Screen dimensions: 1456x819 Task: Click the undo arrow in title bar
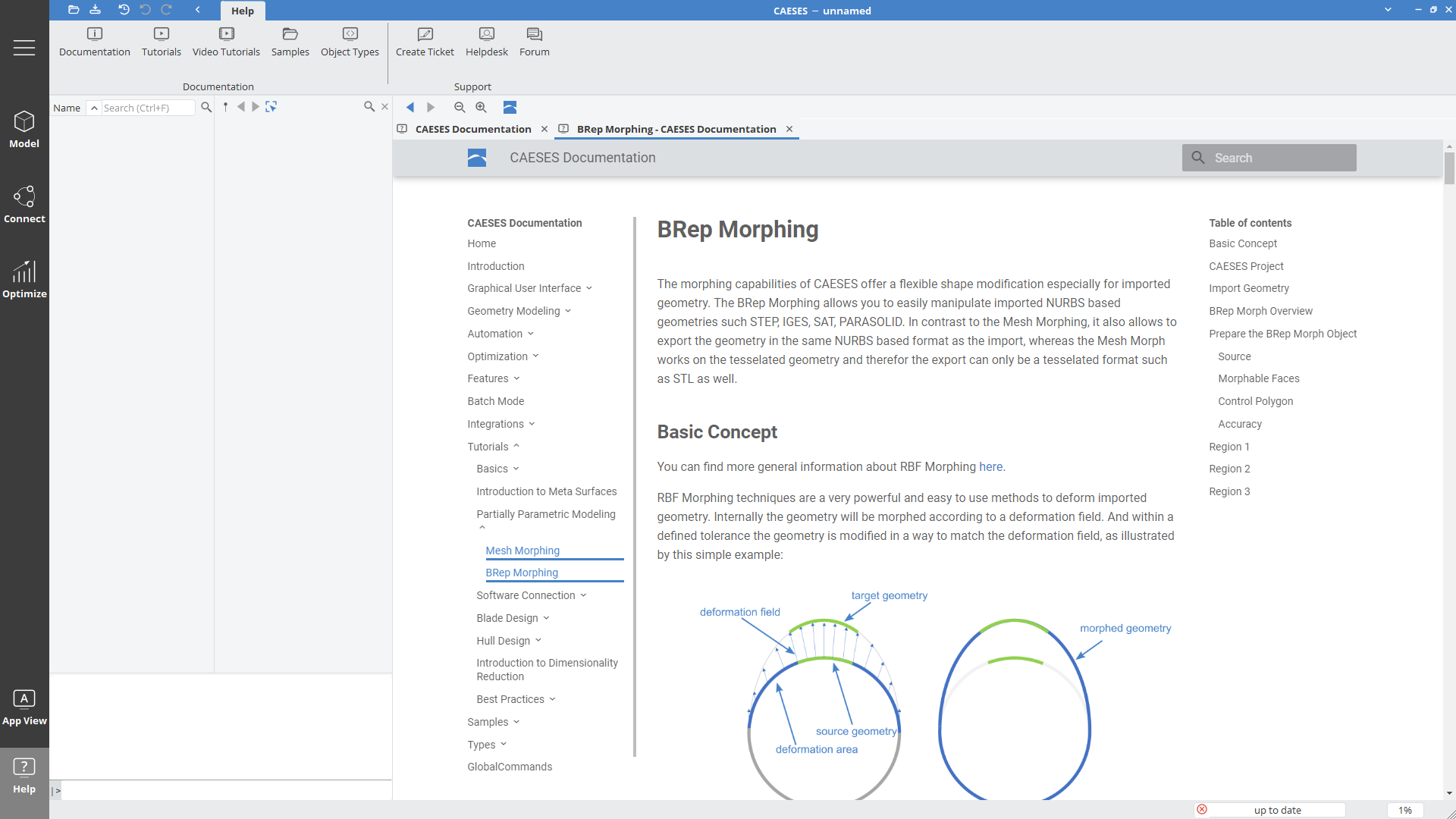click(x=145, y=10)
